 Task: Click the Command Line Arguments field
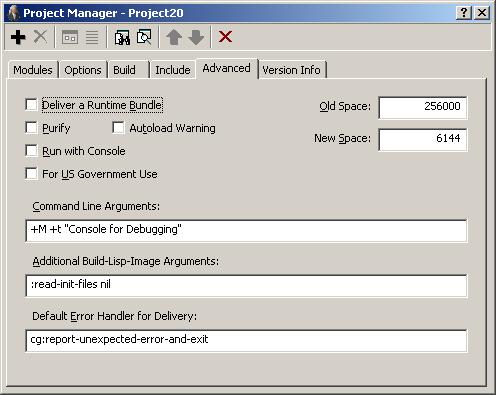[246, 230]
